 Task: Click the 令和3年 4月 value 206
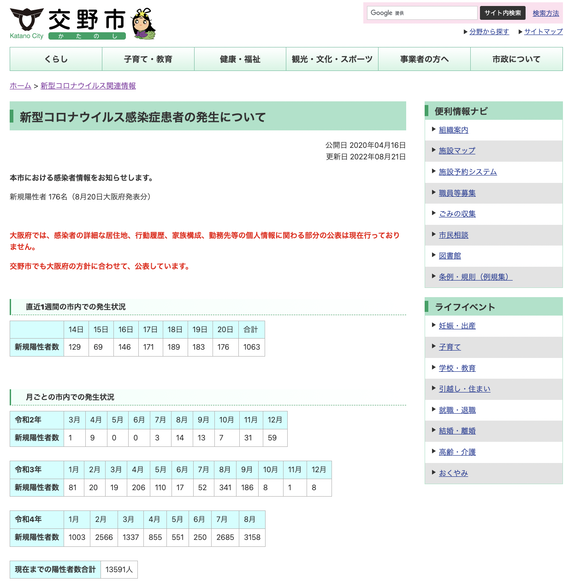tap(138, 487)
